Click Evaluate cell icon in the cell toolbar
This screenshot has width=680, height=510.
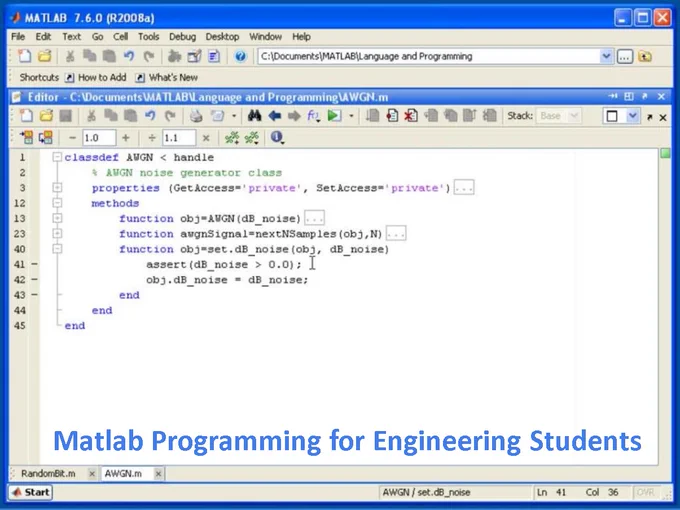(26, 137)
